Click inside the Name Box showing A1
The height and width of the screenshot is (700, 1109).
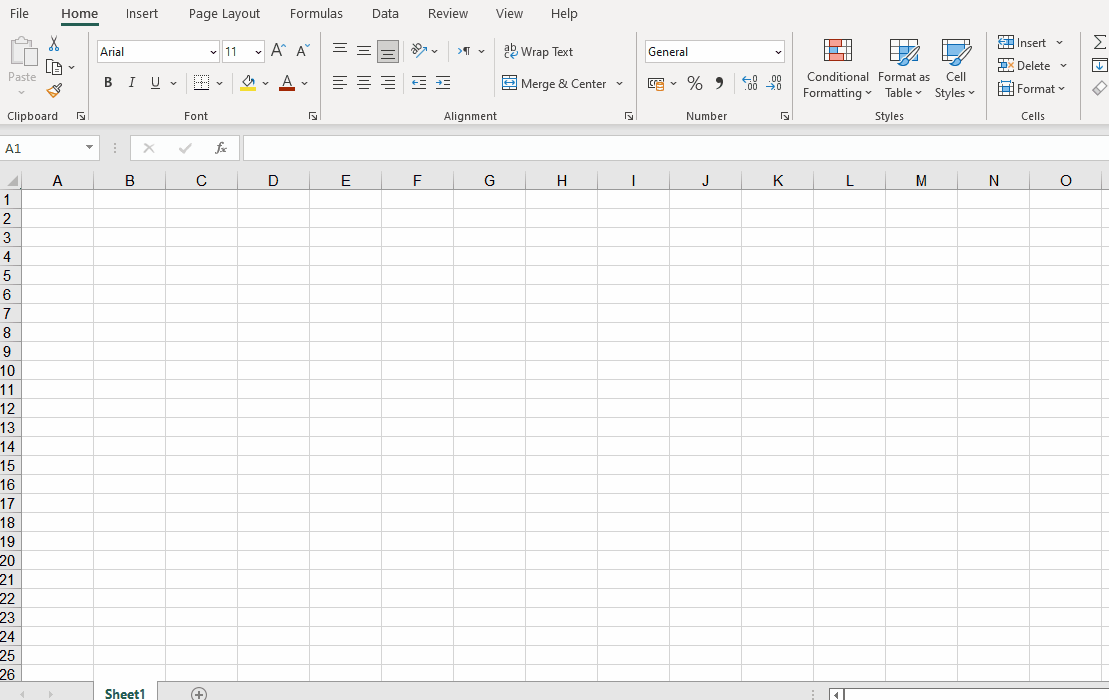(x=42, y=148)
